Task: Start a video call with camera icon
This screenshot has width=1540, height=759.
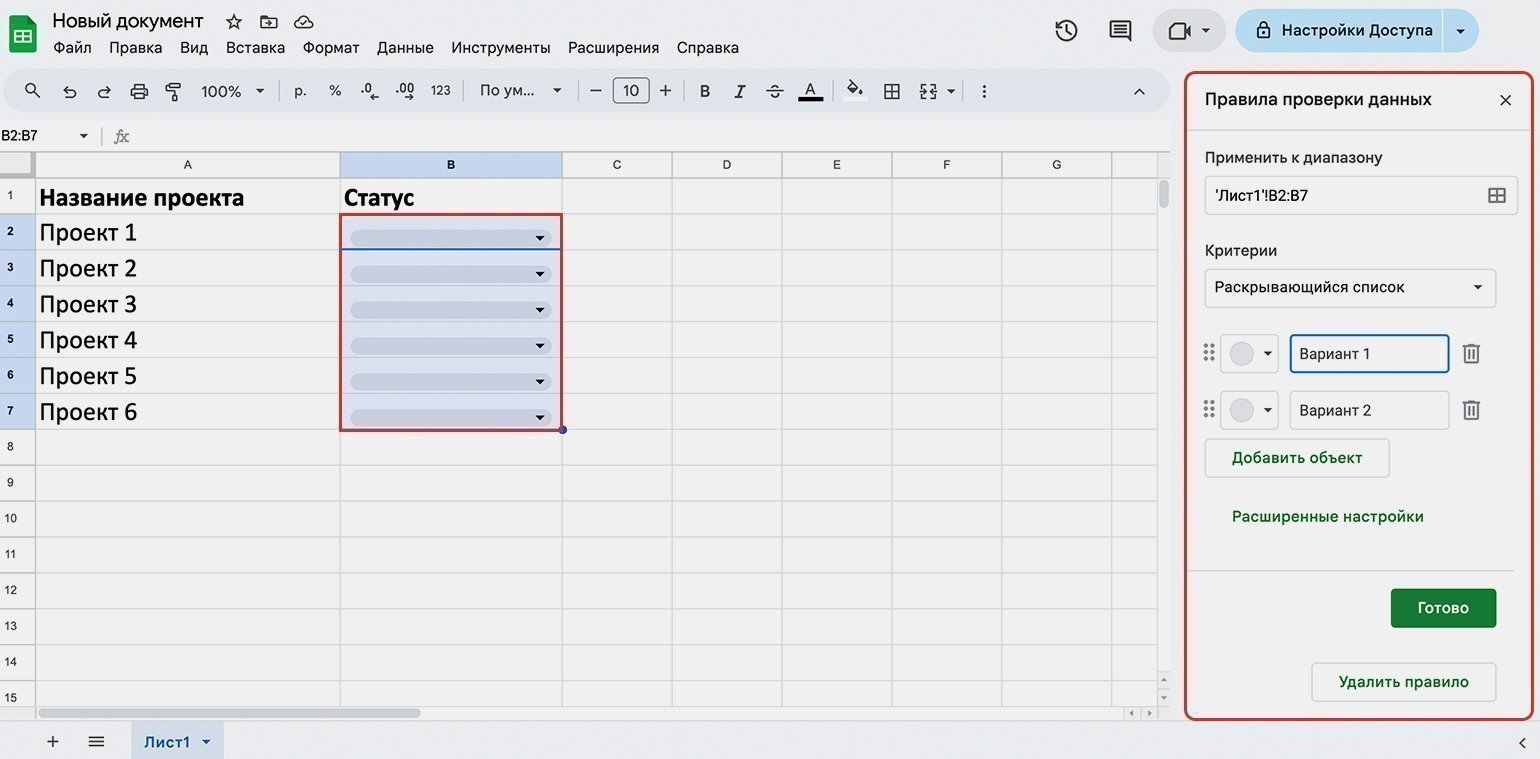Action: pos(1179,31)
